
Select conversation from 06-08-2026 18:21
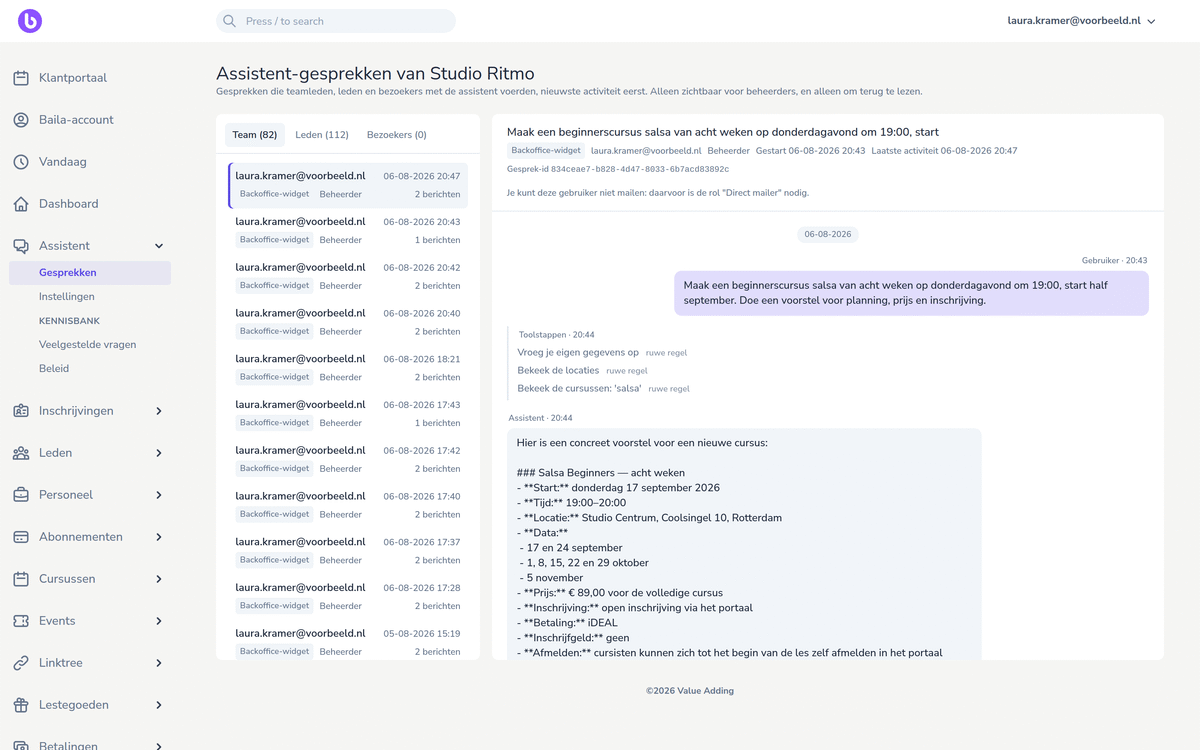pyautogui.click(x=348, y=368)
